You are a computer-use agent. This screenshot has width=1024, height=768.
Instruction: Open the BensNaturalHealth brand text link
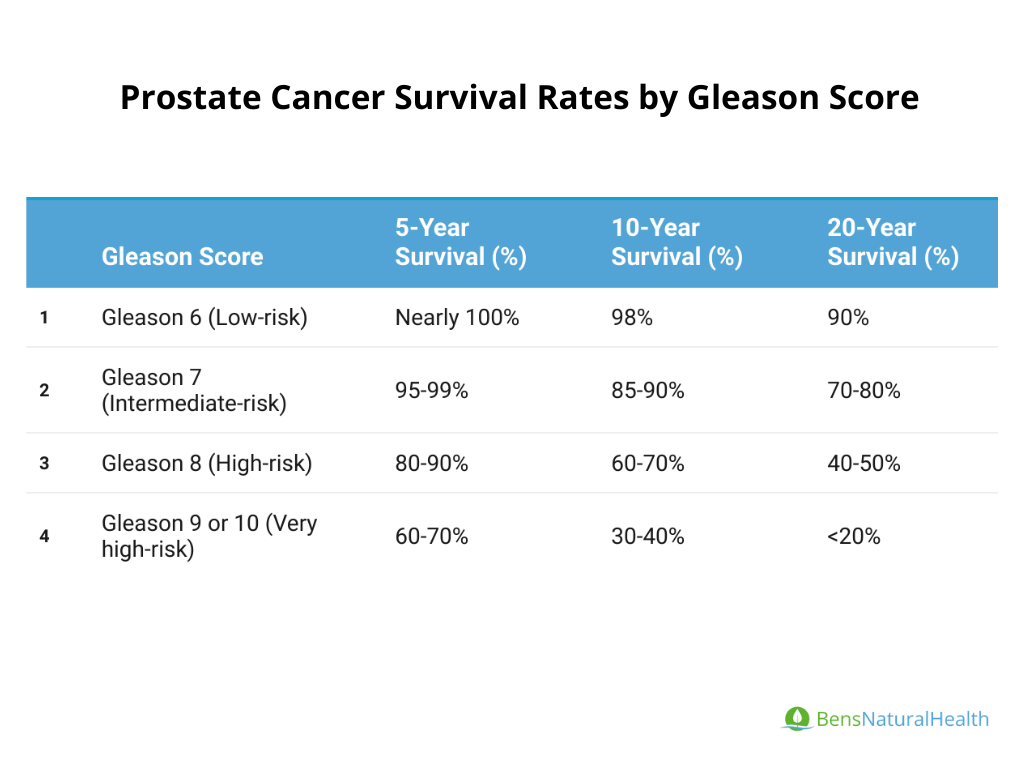[902, 719]
